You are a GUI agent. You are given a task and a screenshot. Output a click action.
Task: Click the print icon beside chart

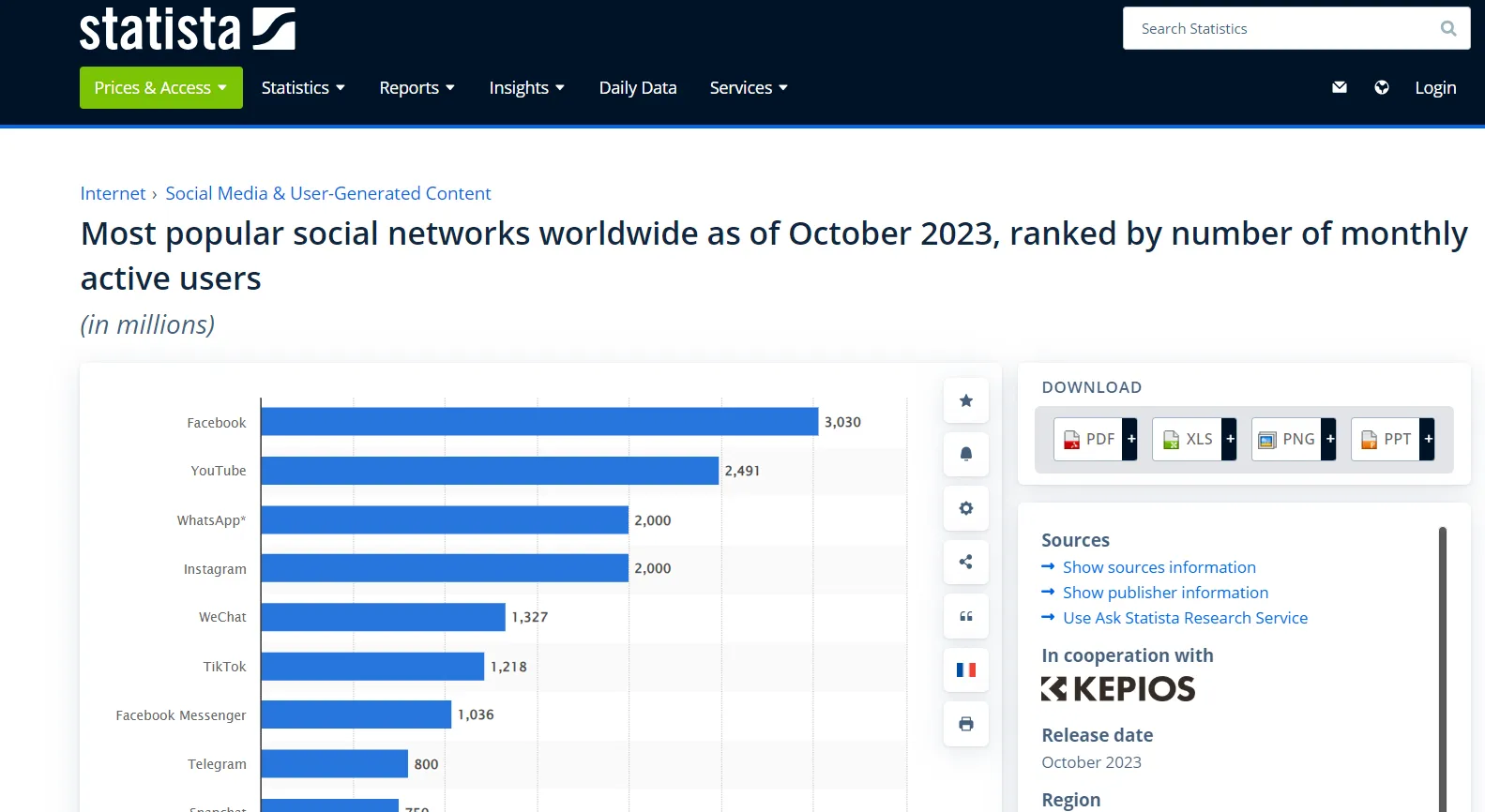966,724
